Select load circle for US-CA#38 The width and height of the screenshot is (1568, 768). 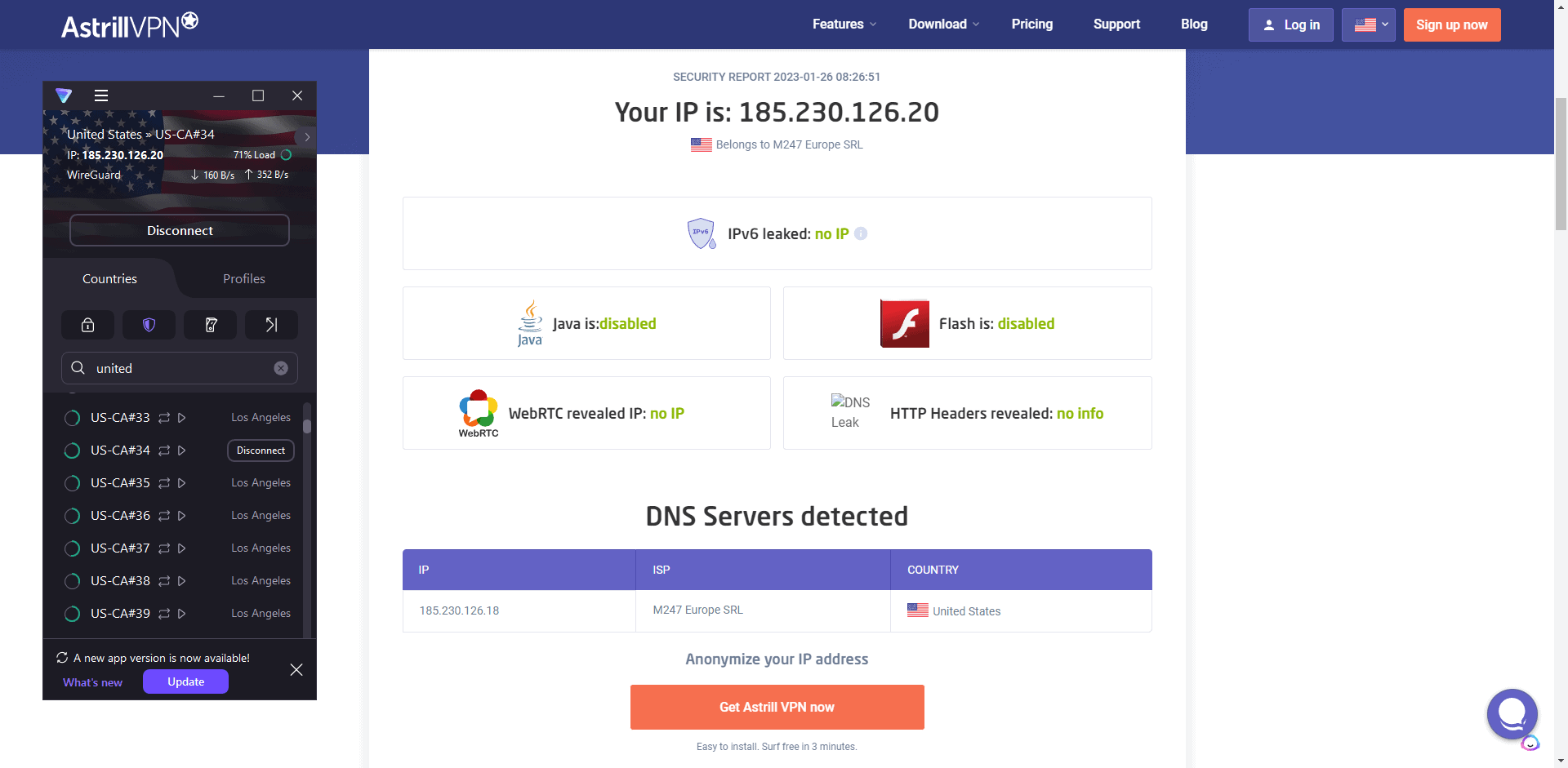(x=73, y=581)
